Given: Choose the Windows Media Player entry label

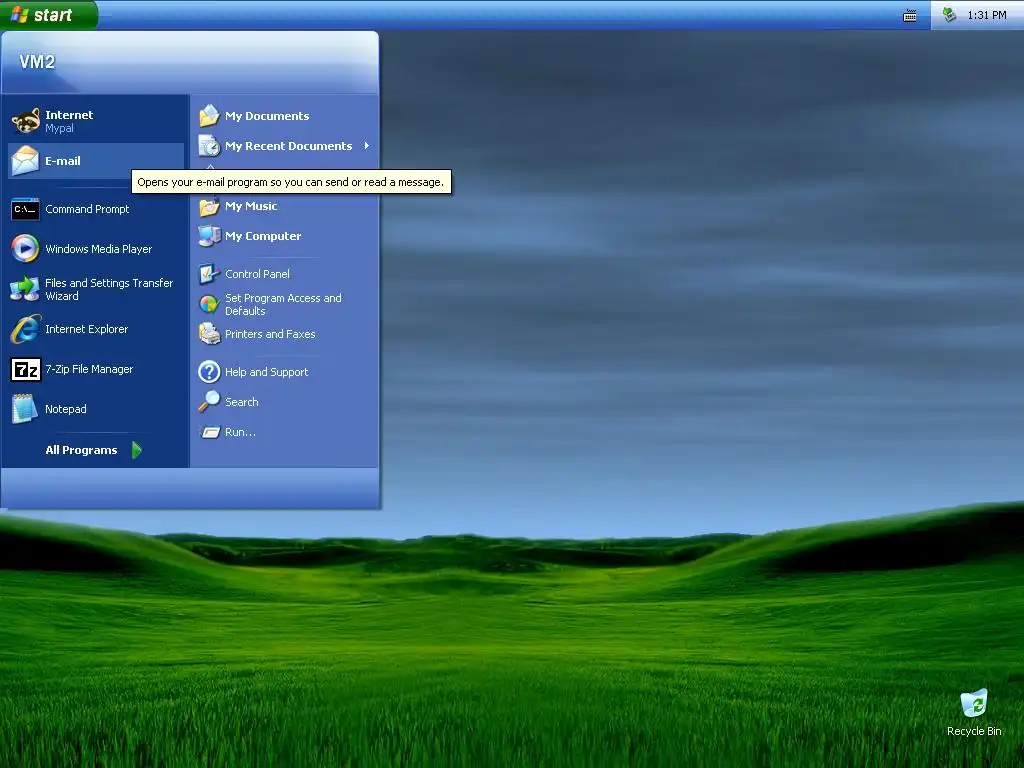Looking at the screenshot, I should (x=99, y=249).
